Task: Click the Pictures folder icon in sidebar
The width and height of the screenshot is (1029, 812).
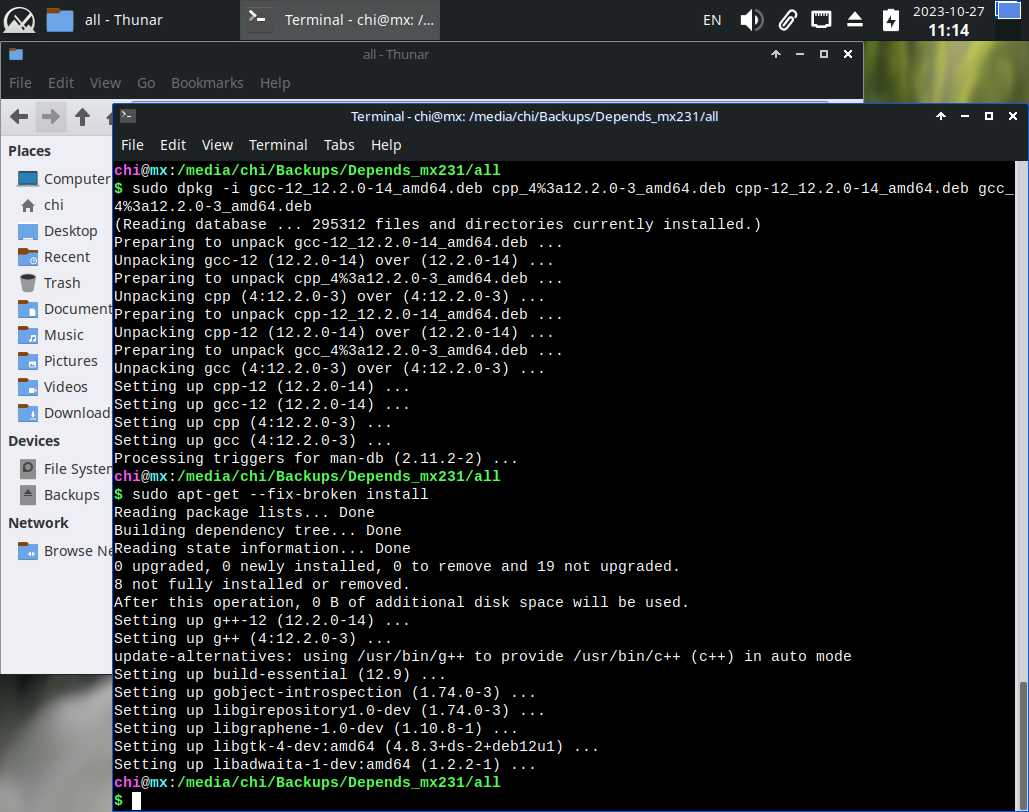Action: pyautogui.click(x=28, y=360)
